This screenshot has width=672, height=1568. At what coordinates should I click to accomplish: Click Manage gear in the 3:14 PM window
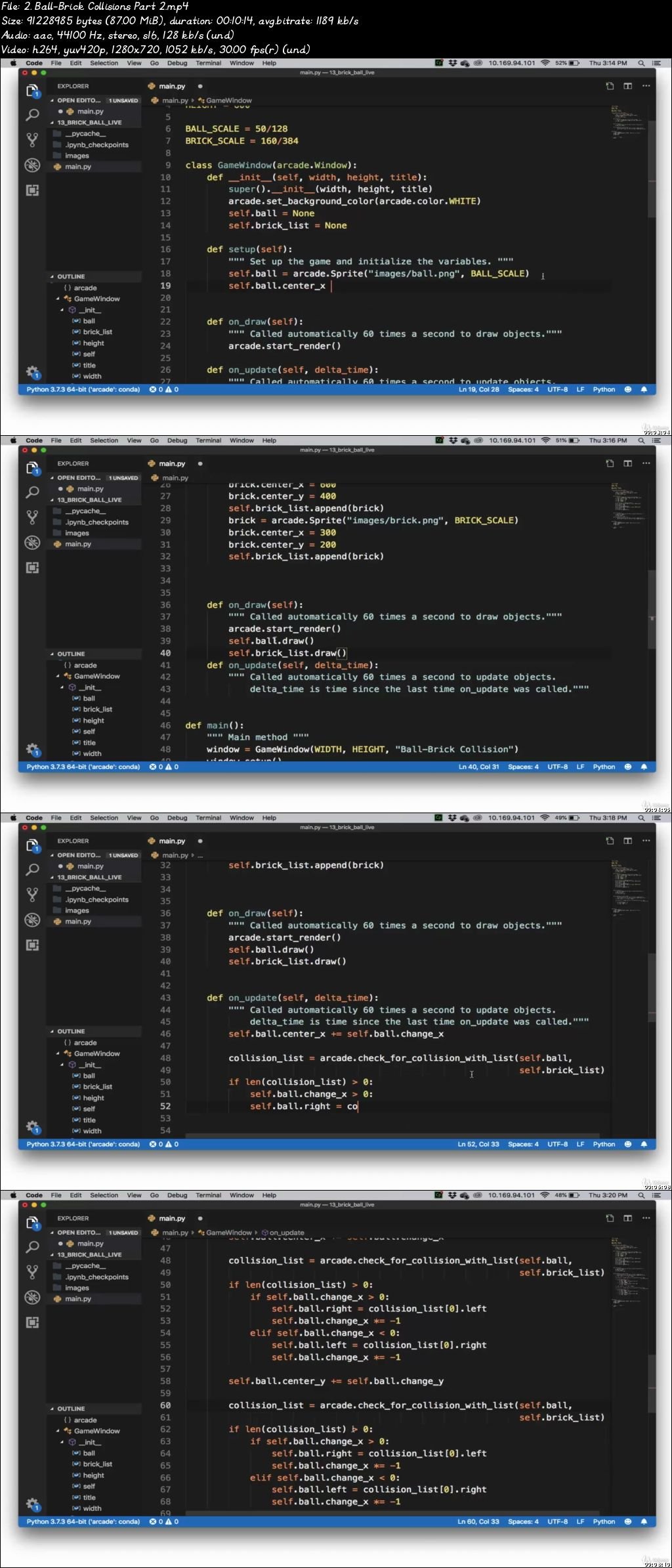pos(32,372)
